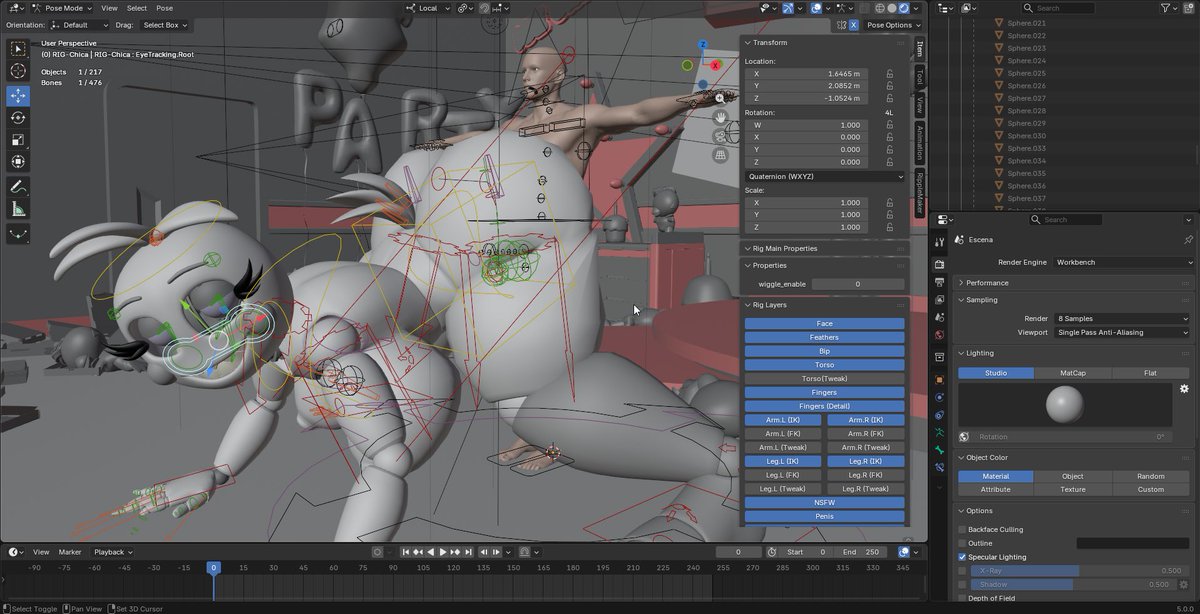Toggle the Shadow option checkbox
This screenshot has width=1200, height=614.
[962, 584]
